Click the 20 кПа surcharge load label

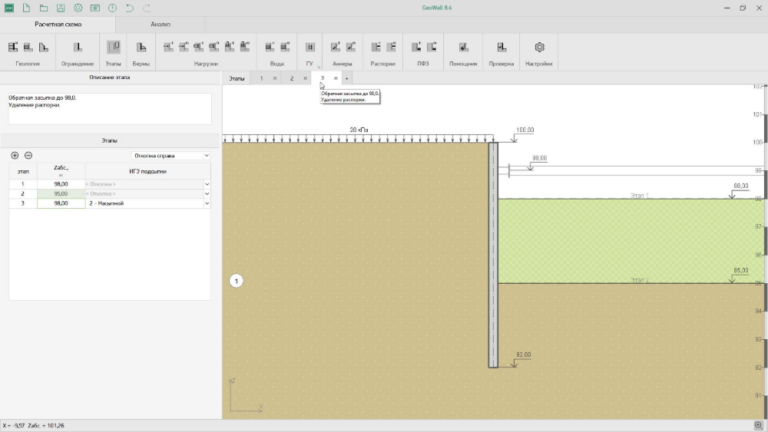click(359, 130)
